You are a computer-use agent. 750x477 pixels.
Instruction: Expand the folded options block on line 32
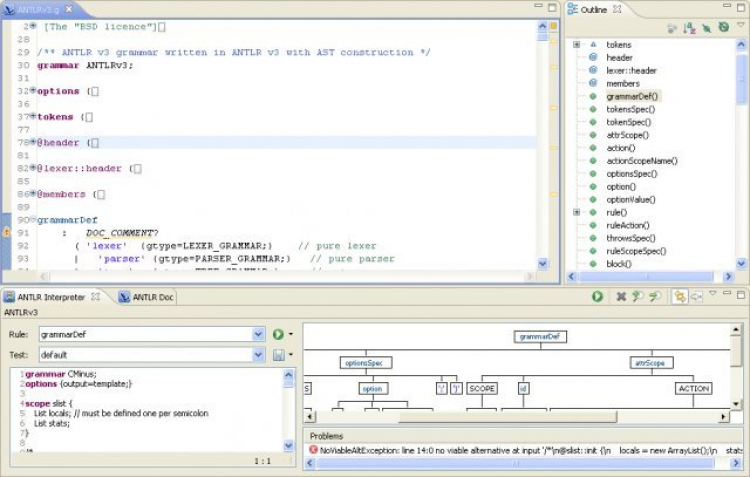32,91
